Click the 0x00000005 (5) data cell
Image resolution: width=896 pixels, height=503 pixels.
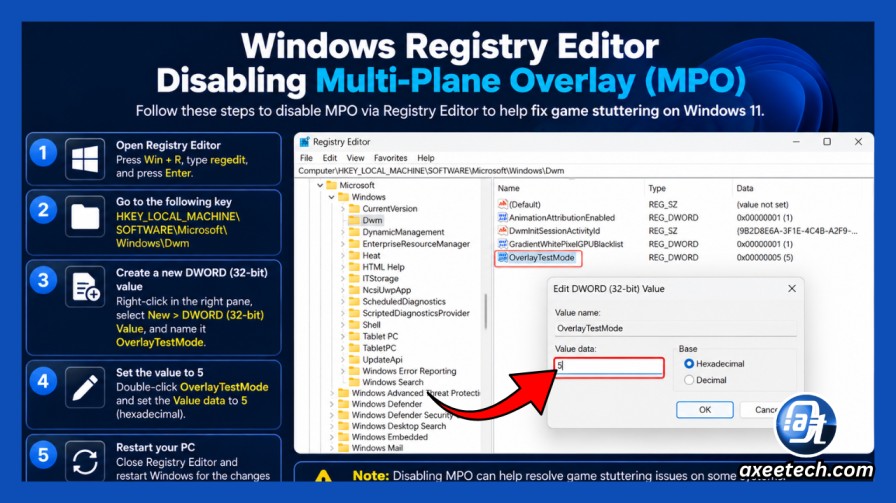[x=764, y=257]
